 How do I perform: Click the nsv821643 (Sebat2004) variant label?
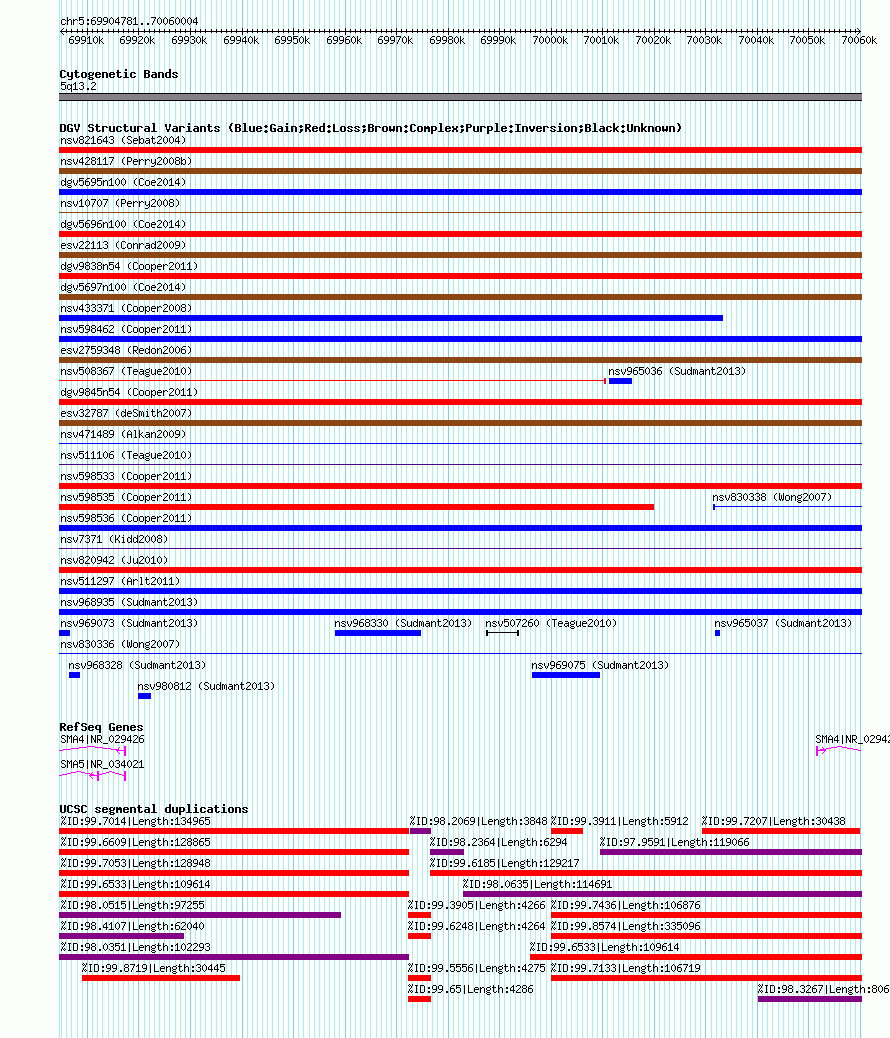(x=123, y=140)
